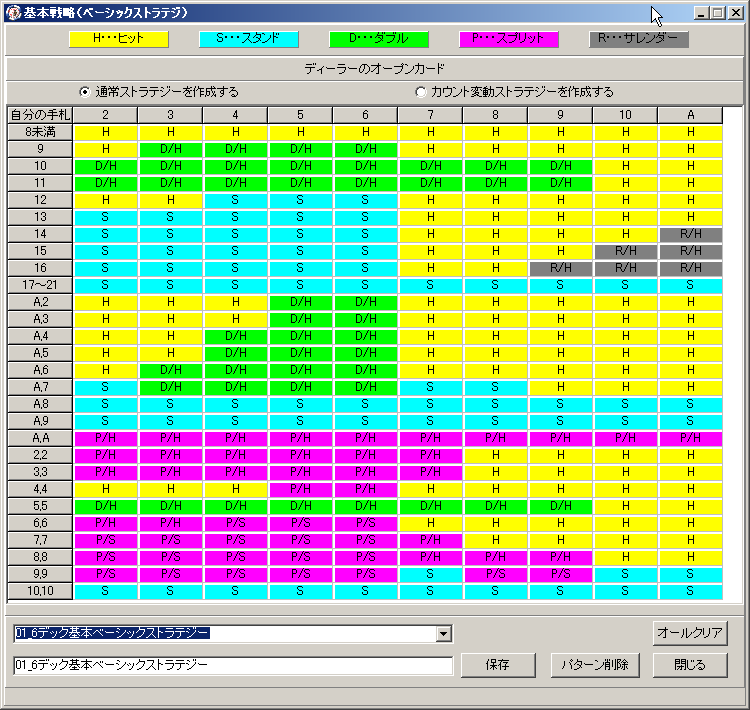Click the R/H cell for hand 16 versus 9

561,268
